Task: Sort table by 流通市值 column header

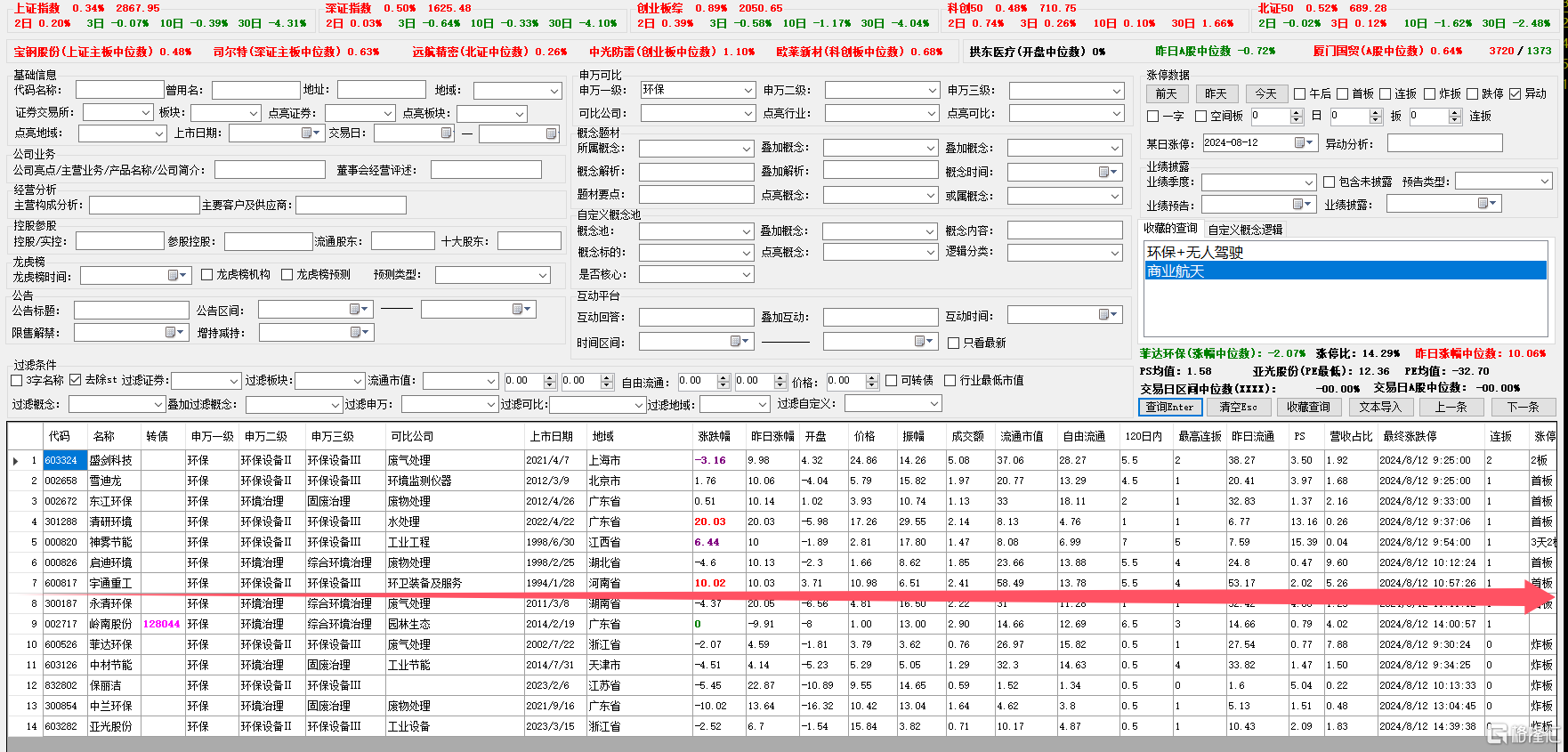Action: click(x=1022, y=436)
